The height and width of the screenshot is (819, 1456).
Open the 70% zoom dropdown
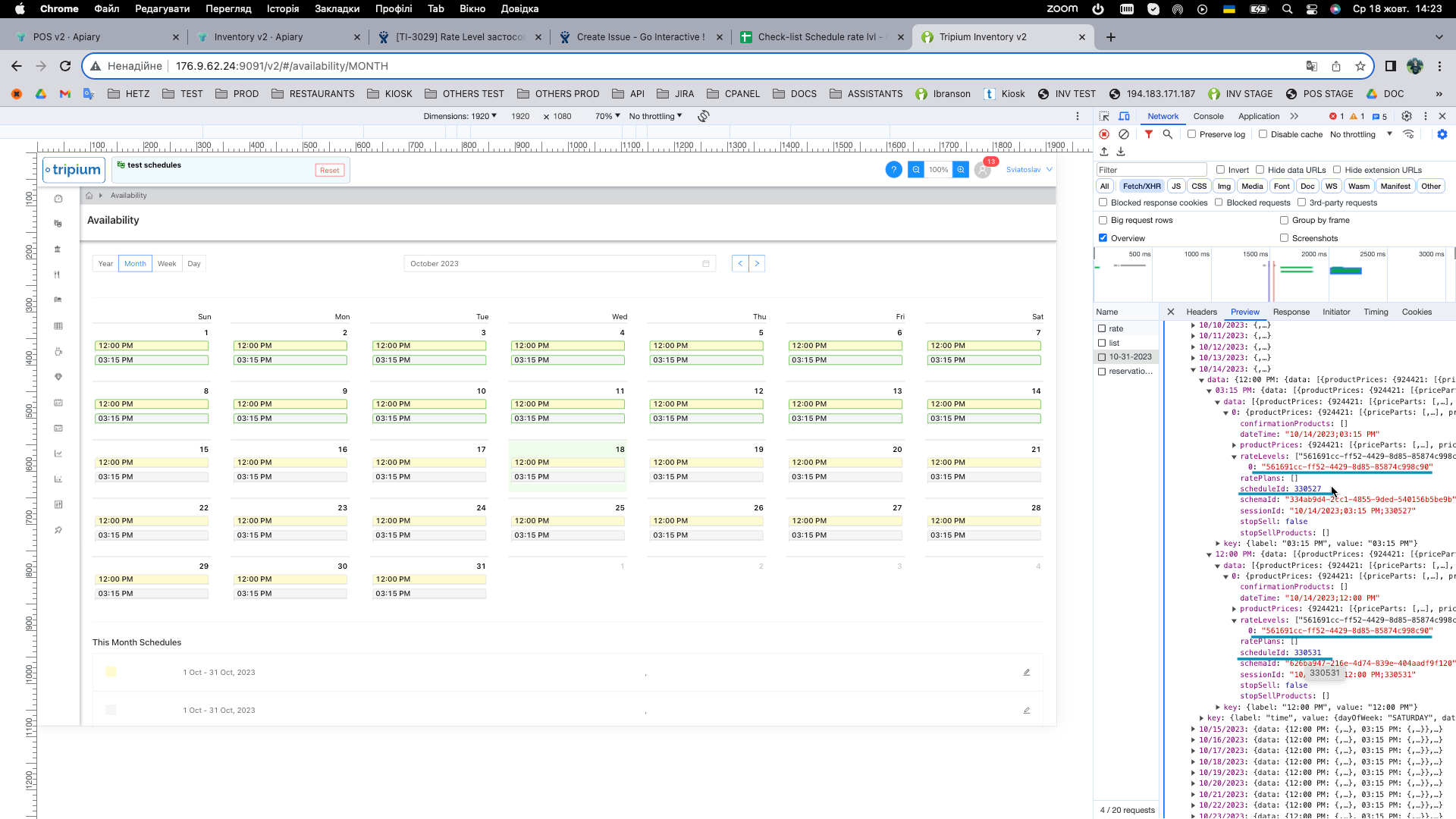point(607,116)
